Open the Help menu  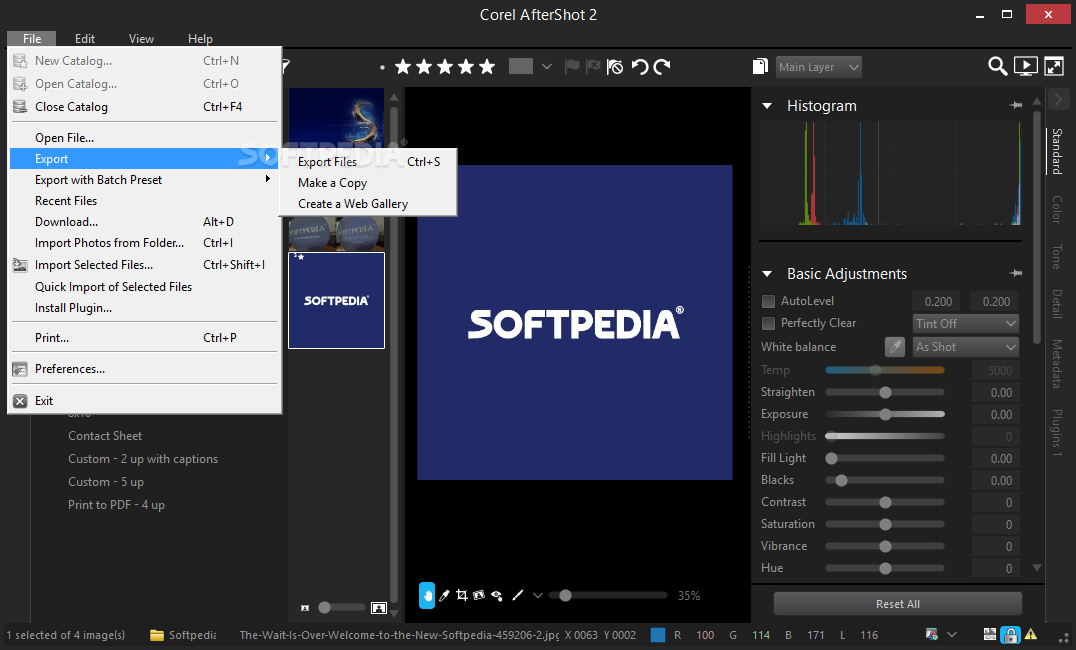200,39
